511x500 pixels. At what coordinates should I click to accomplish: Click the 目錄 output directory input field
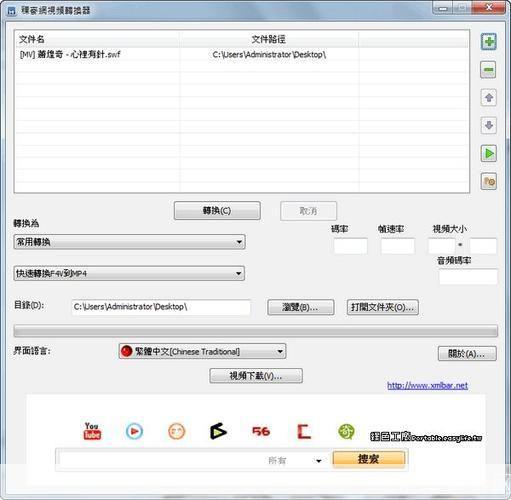(161, 307)
